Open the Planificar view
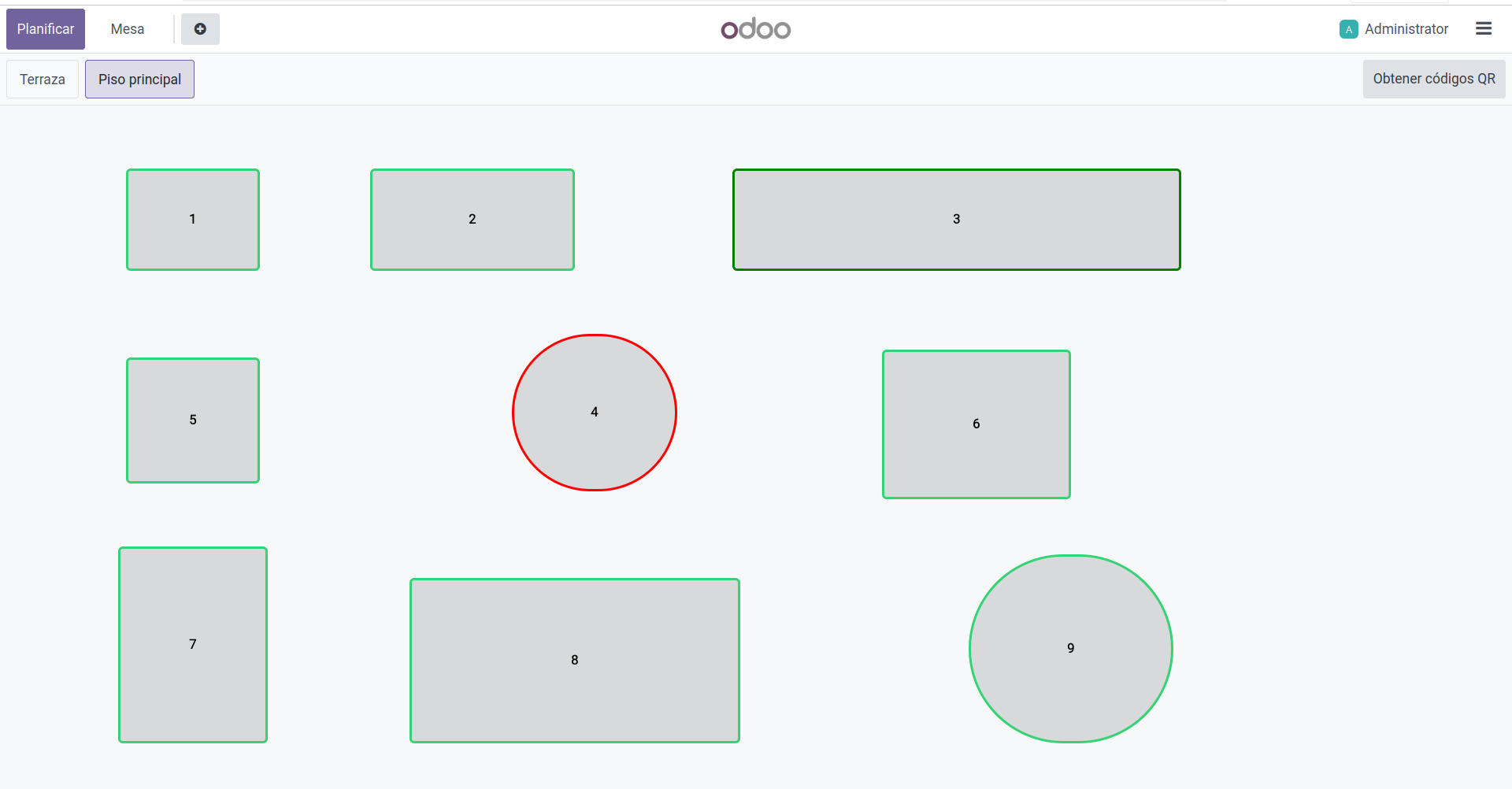This screenshot has height=789, width=1512. [46, 29]
